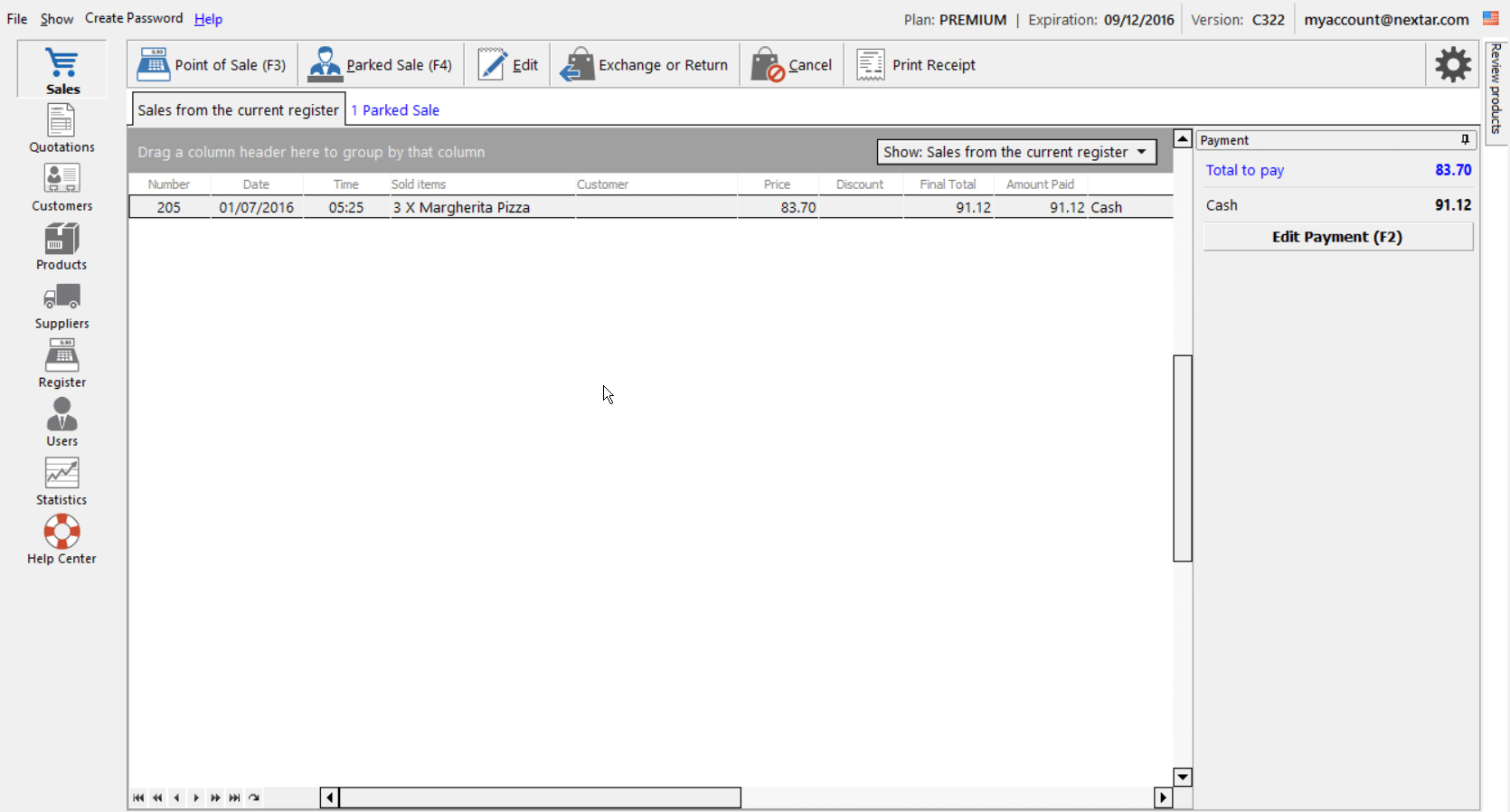The width and height of the screenshot is (1510, 812).
Task: Open the Show sales filter dropdown
Action: pyautogui.click(x=1016, y=152)
